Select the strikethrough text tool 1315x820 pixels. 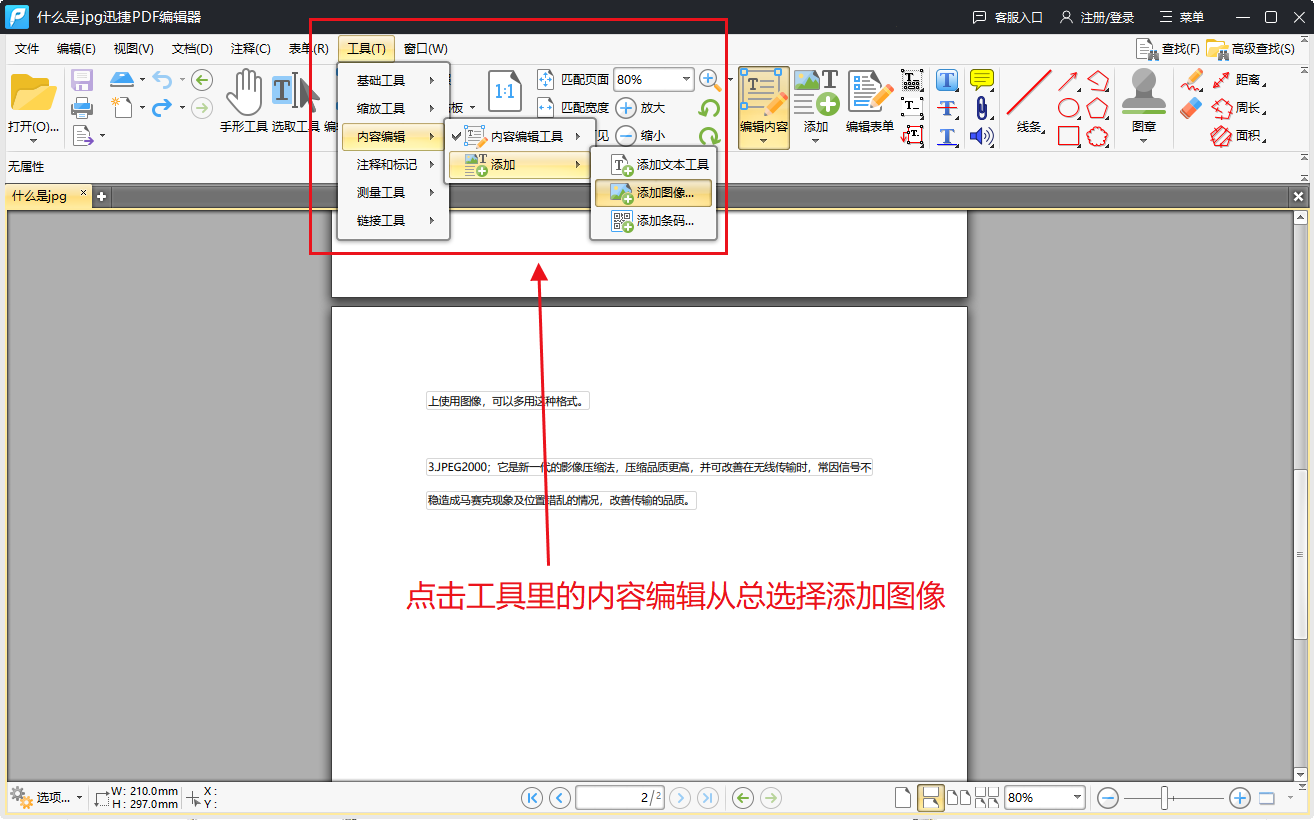tap(947, 108)
